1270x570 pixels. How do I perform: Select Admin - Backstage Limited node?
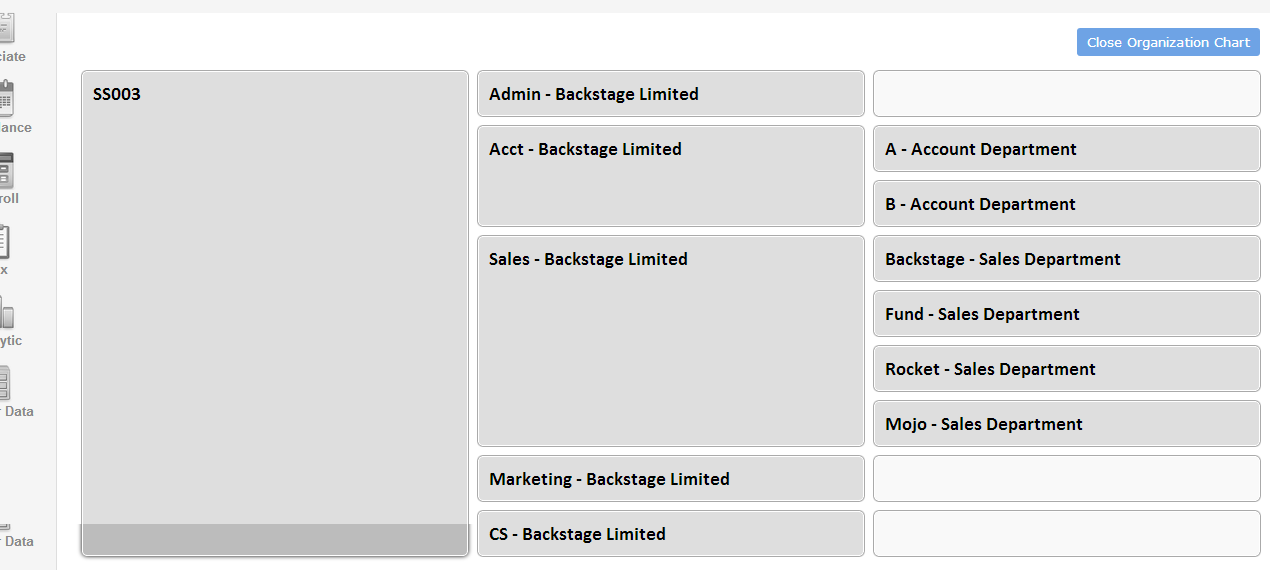click(671, 93)
